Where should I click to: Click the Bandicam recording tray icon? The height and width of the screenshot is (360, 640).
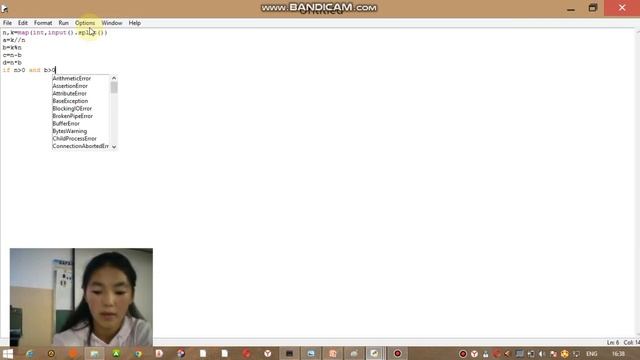pyautogui.click(x=463, y=354)
